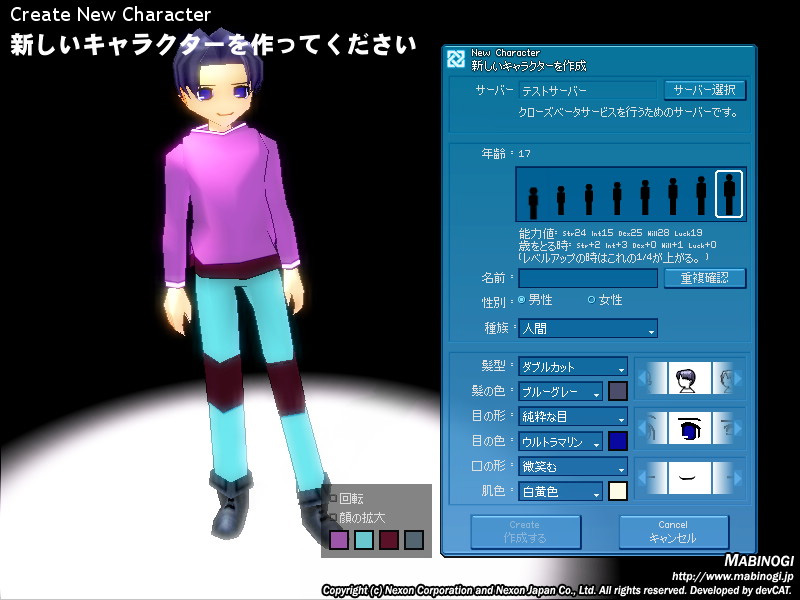Click the Cancel キャンセル button

click(x=673, y=532)
